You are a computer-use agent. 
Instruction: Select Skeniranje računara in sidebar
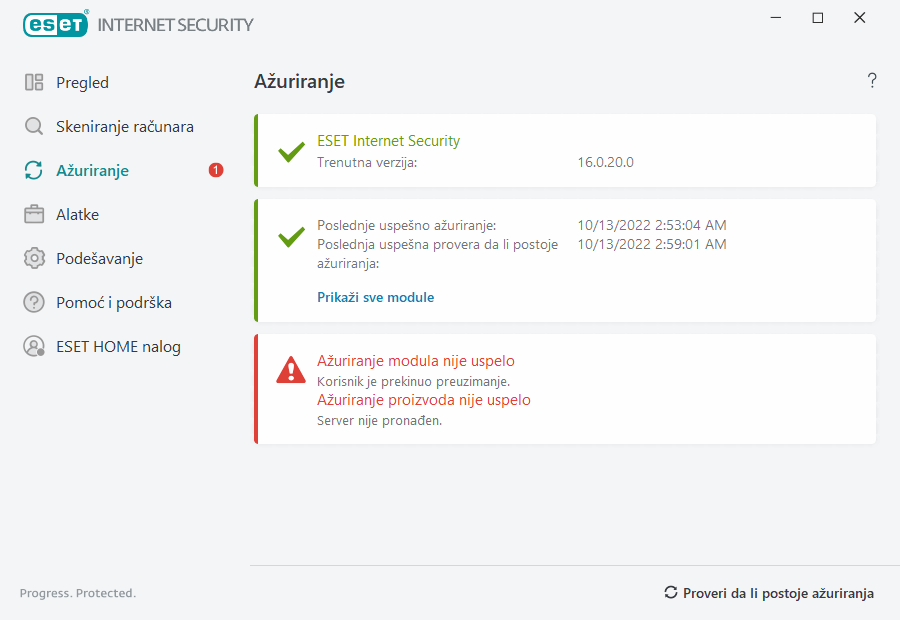(x=125, y=127)
